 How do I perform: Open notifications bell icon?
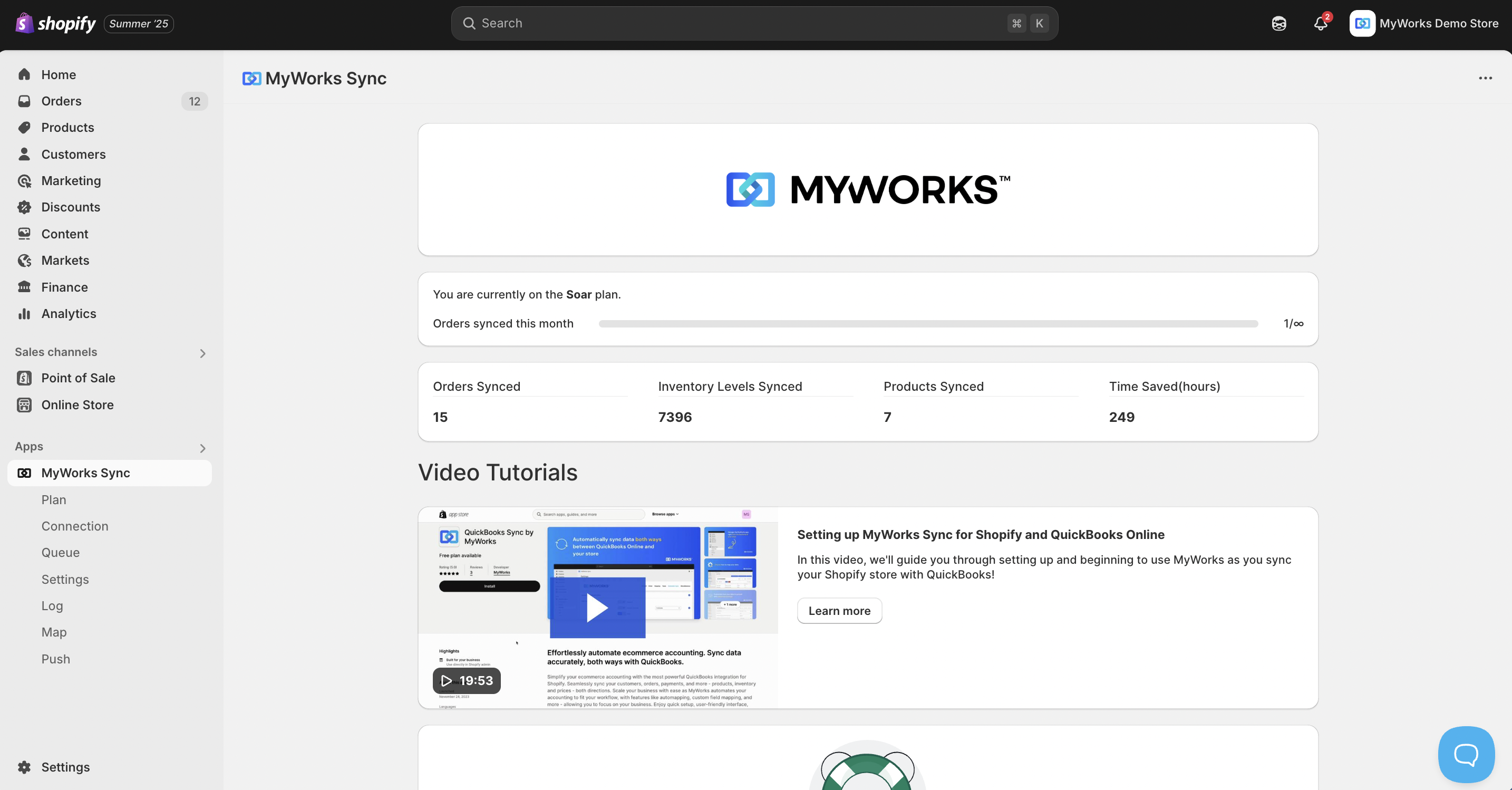click(x=1320, y=24)
